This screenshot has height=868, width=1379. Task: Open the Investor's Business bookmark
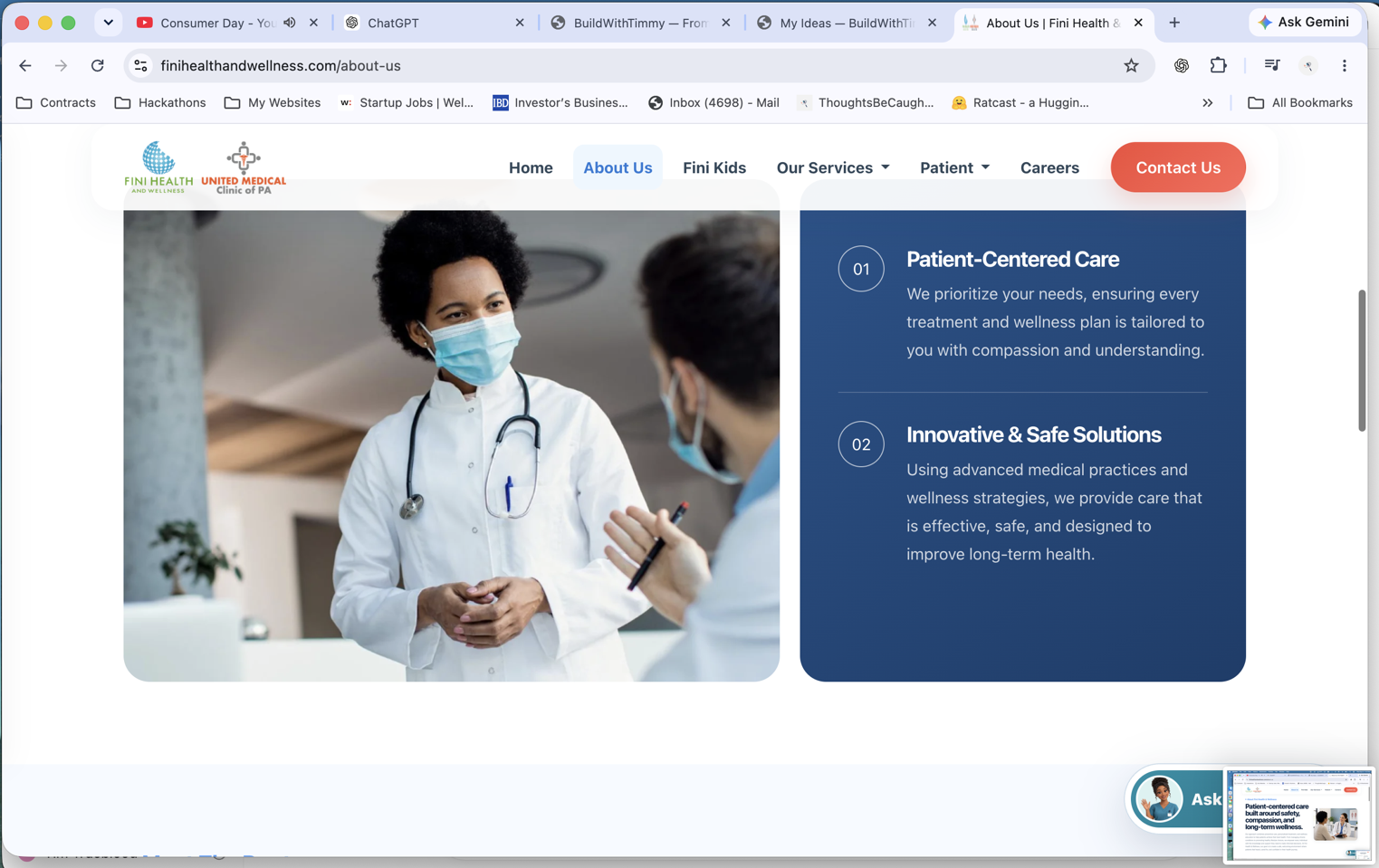click(x=560, y=102)
